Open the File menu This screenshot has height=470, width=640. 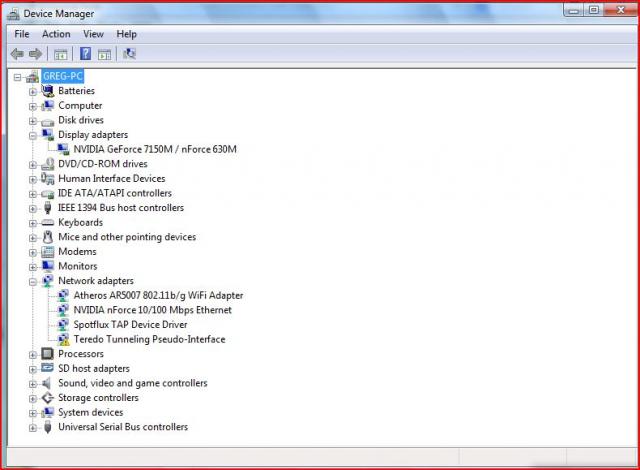point(22,34)
